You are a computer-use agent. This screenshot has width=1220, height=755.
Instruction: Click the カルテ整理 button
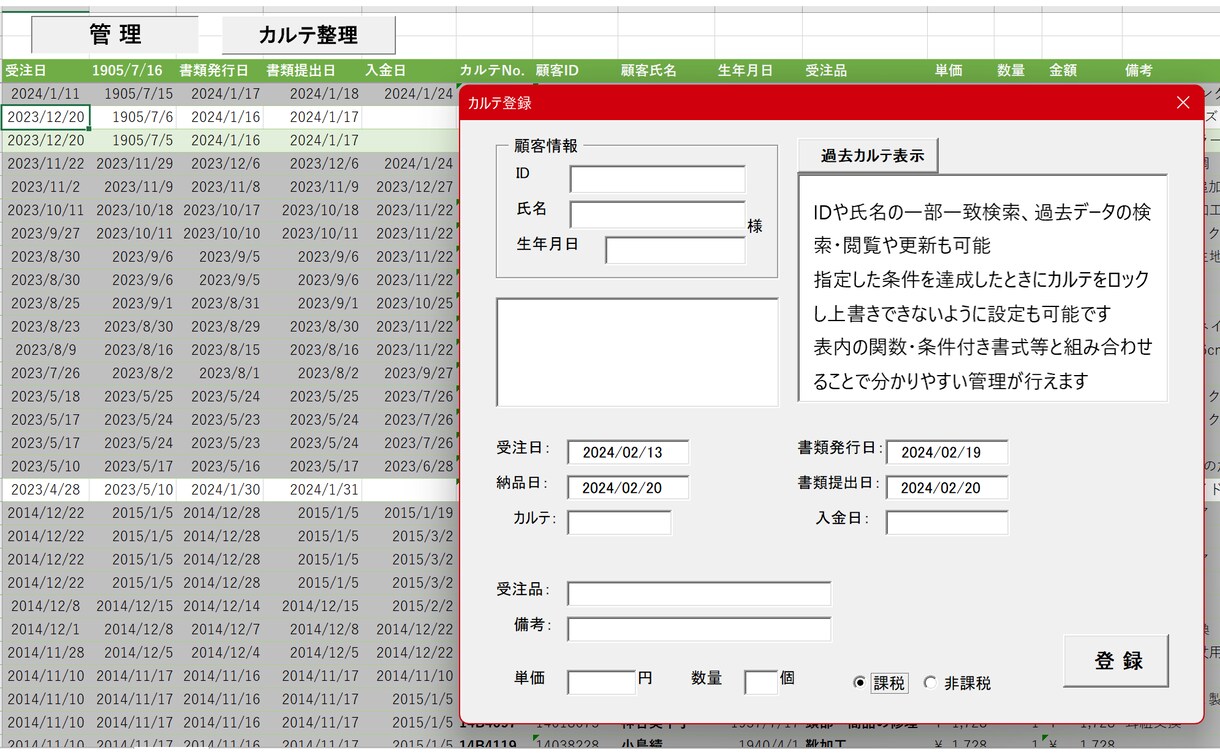(x=308, y=35)
